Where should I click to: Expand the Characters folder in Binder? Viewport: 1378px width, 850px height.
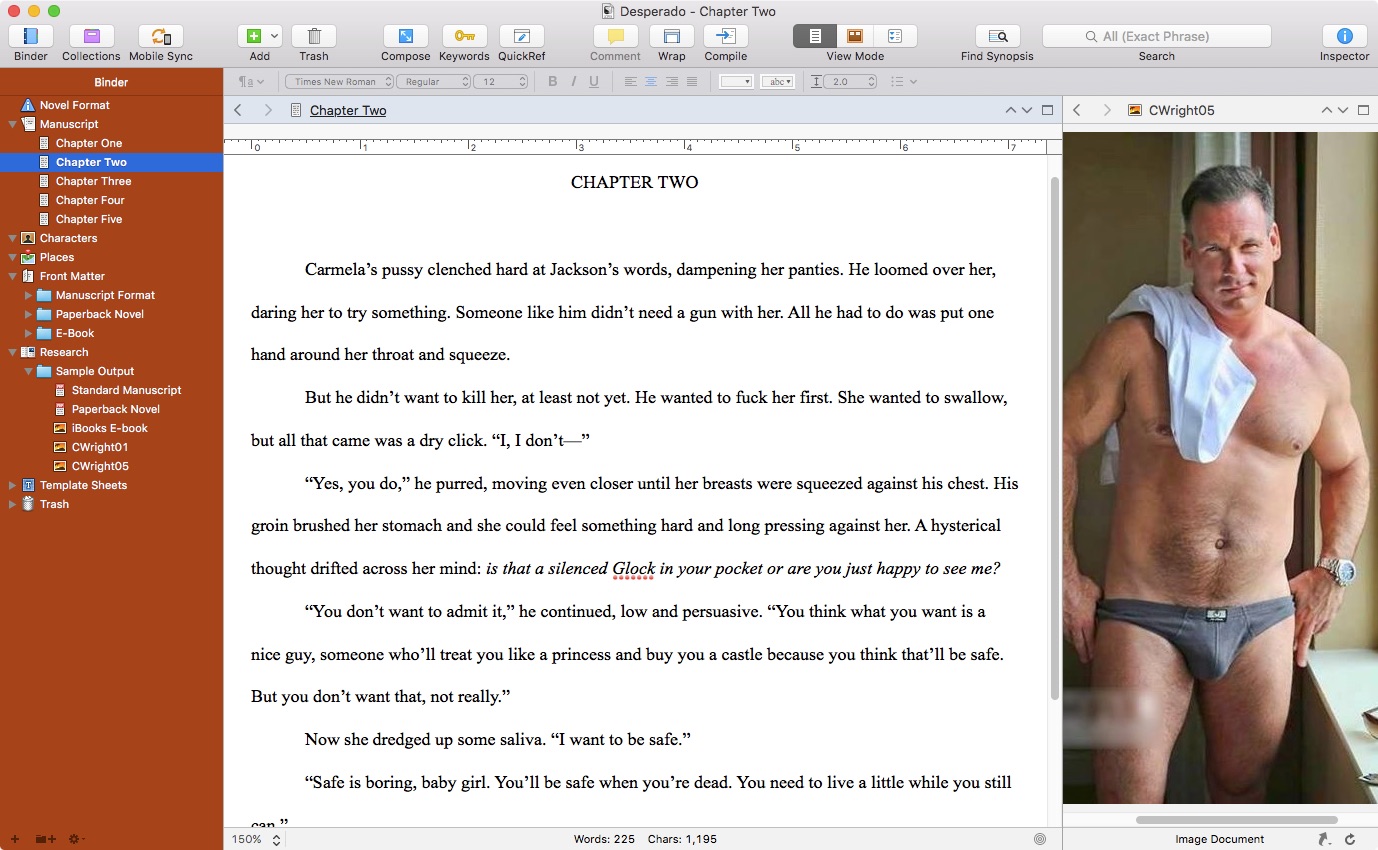pos(13,238)
